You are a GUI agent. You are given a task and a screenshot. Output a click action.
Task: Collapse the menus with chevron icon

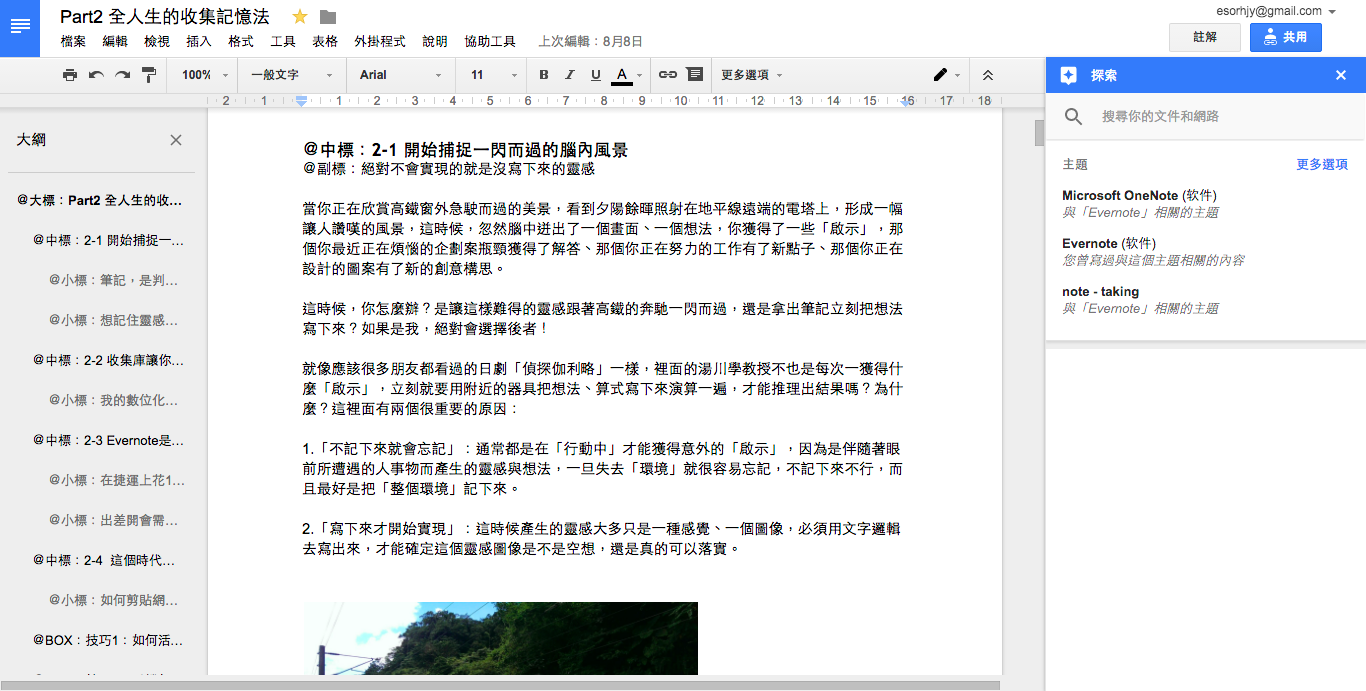pos(988,75)
